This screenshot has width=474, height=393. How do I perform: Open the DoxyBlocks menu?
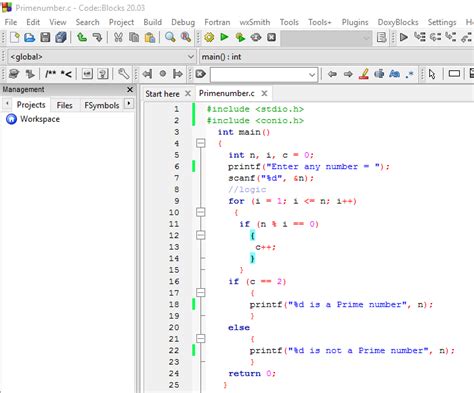tap(398, 22)
